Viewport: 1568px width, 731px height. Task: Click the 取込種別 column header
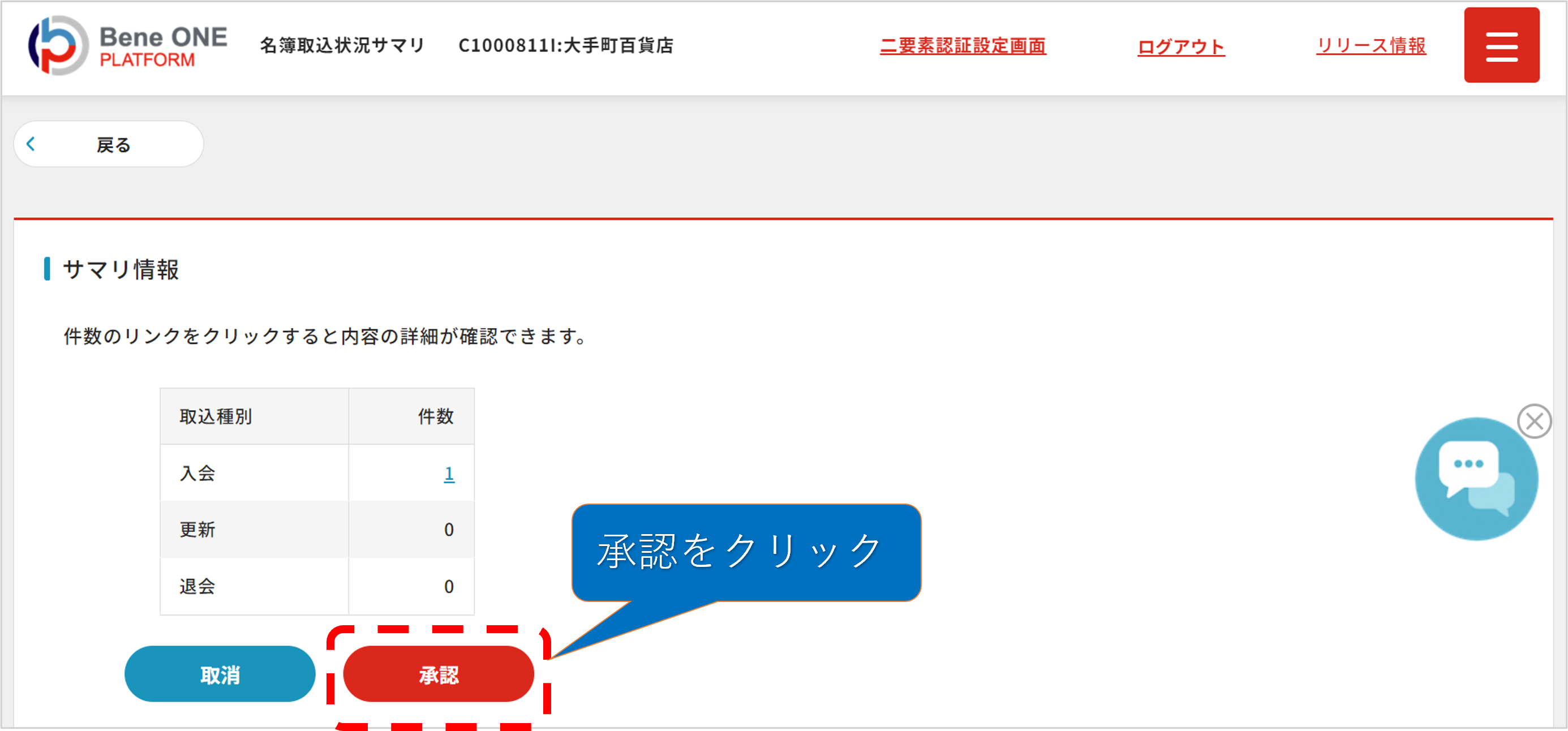coord(216,417)
